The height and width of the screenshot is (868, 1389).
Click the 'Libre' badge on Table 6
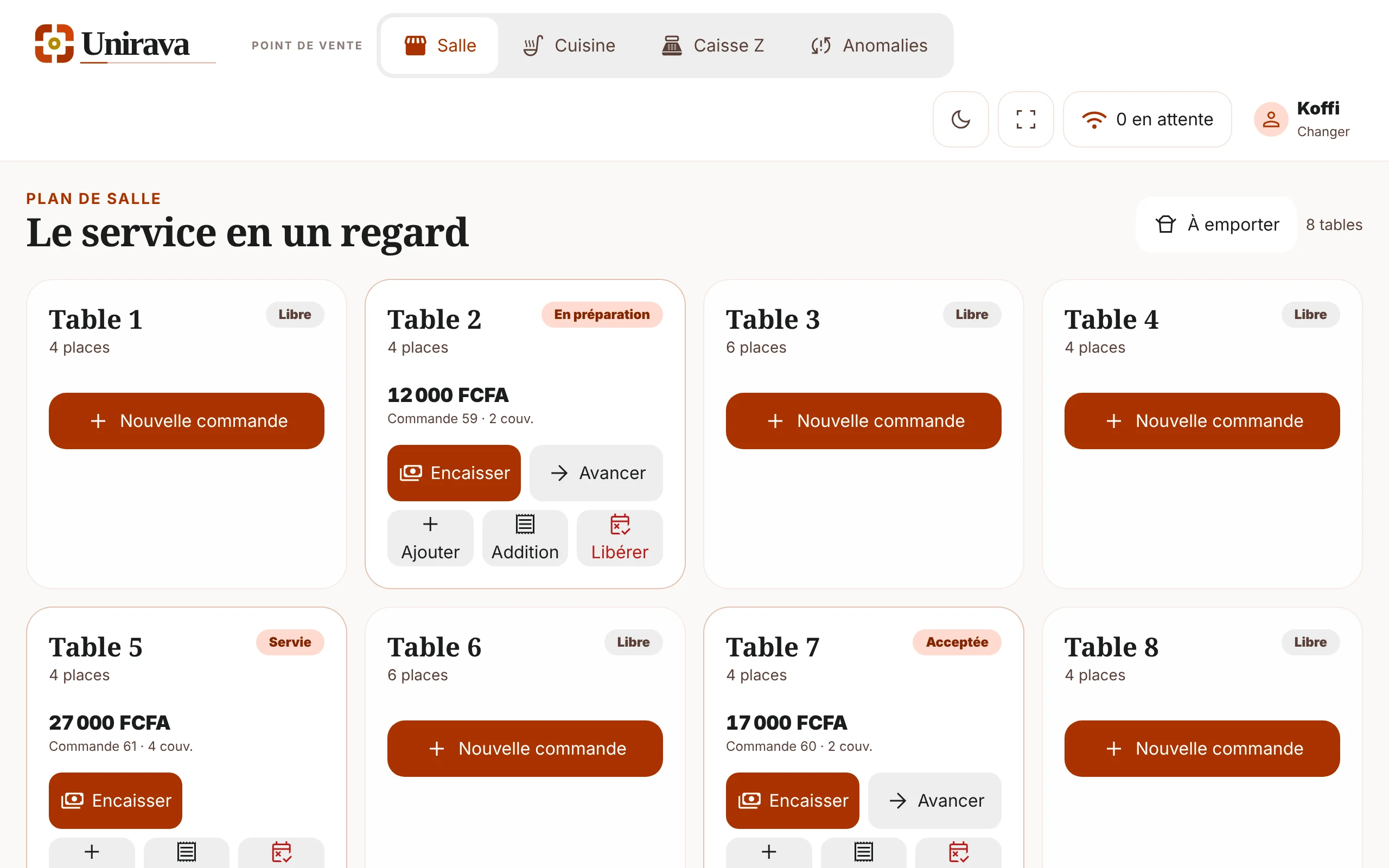click(633, 642)
